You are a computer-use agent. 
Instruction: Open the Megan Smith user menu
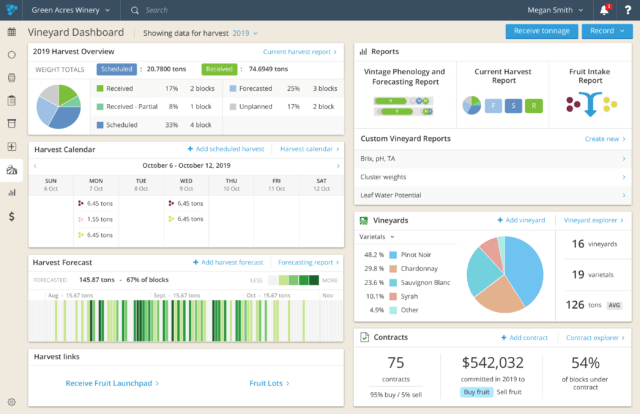[x=555, y=10]
